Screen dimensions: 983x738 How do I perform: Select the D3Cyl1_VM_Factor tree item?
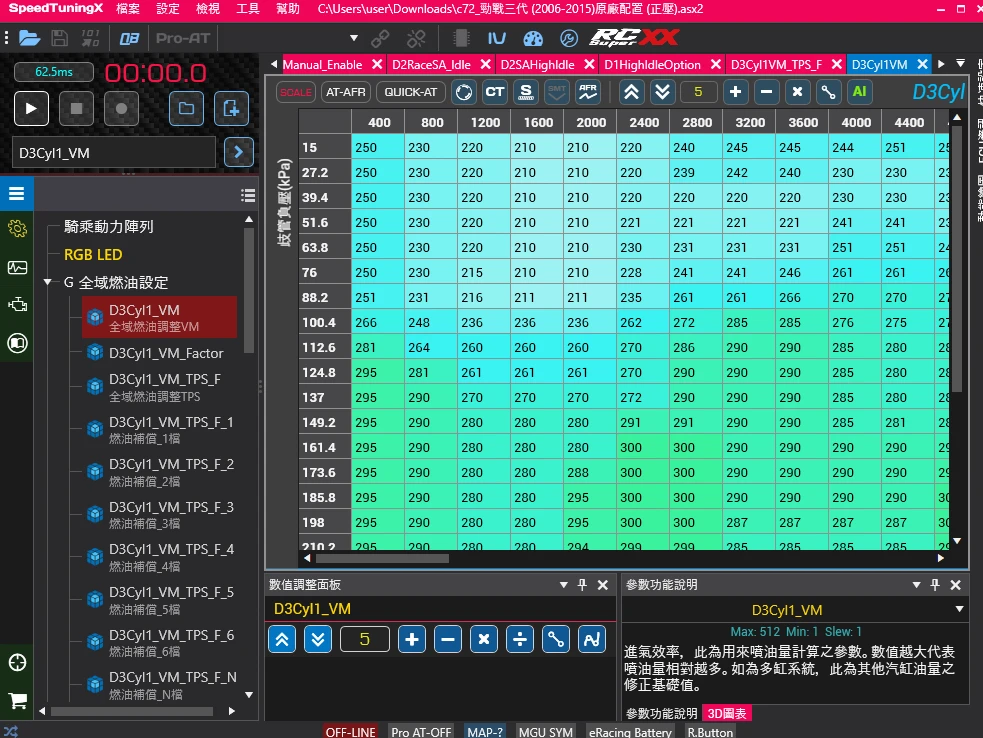(166, 354)
